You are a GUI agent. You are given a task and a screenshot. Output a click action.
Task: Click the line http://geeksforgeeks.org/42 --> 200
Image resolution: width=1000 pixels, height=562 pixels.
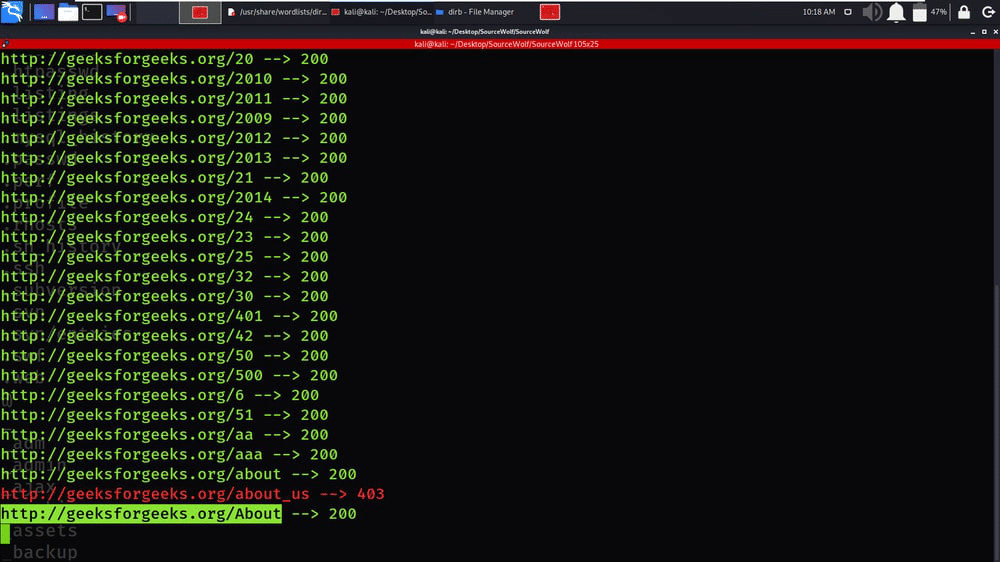point(165,336)
